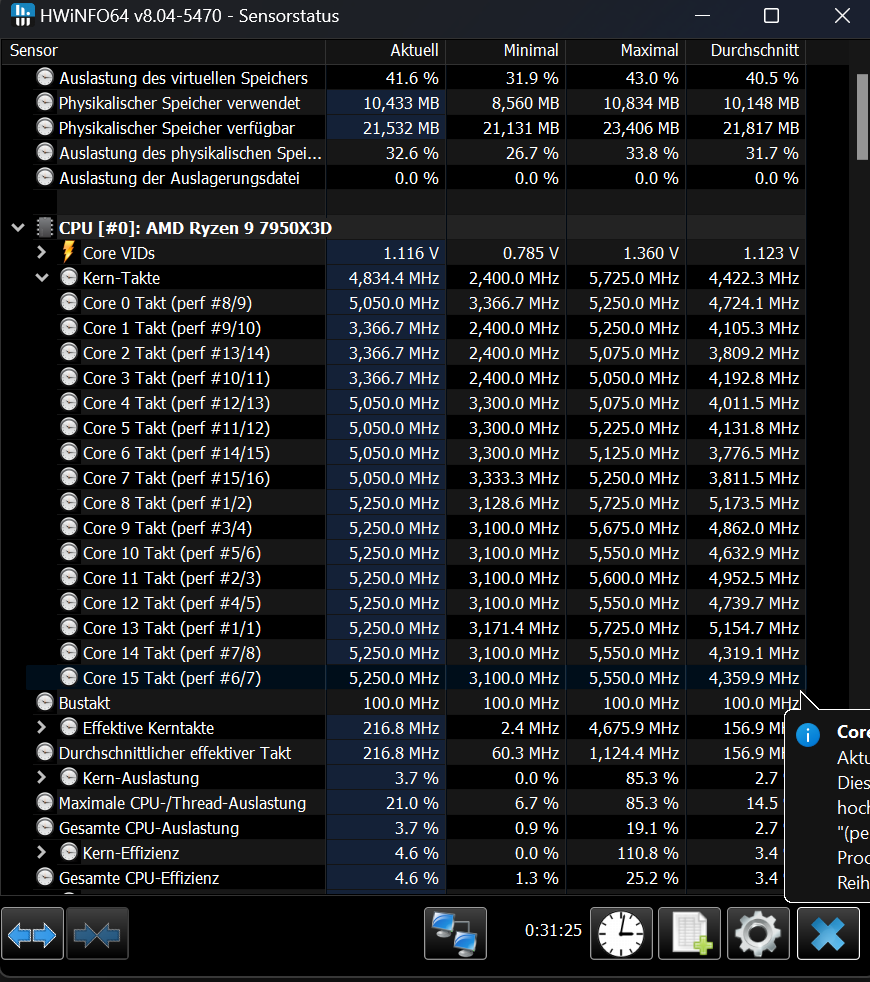Viewport: 870px width, 982px height.
Task: Click gauge icon beside Durchschnittlicher effektiver Takt
Action: point(44,752)
